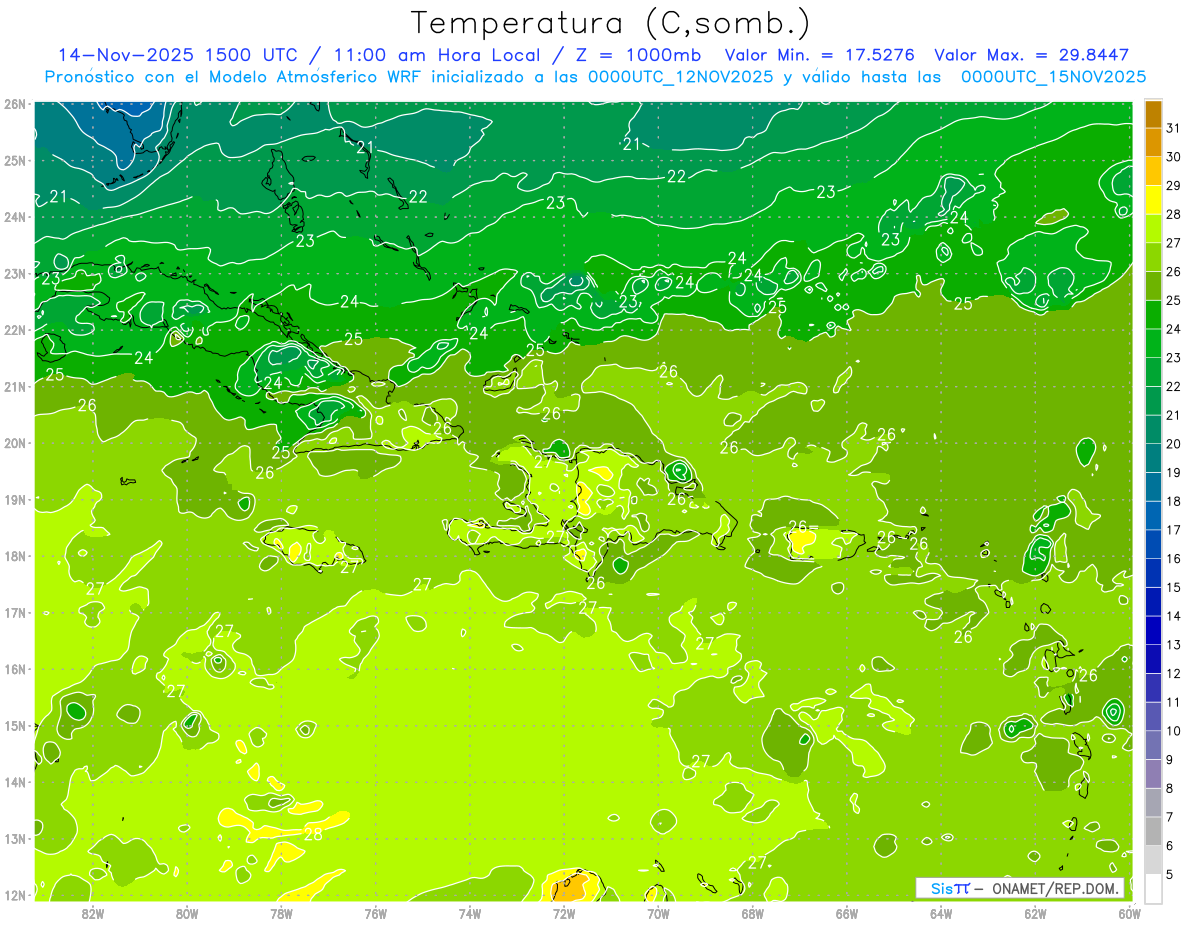Click the '72W' longitude axis label

coord(564,913)
